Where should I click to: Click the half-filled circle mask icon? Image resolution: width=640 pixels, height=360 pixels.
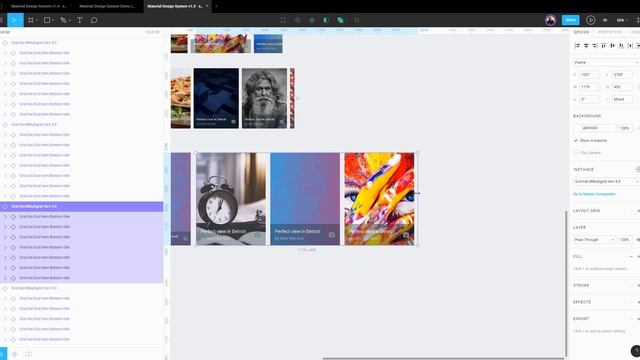coord(326,20)
